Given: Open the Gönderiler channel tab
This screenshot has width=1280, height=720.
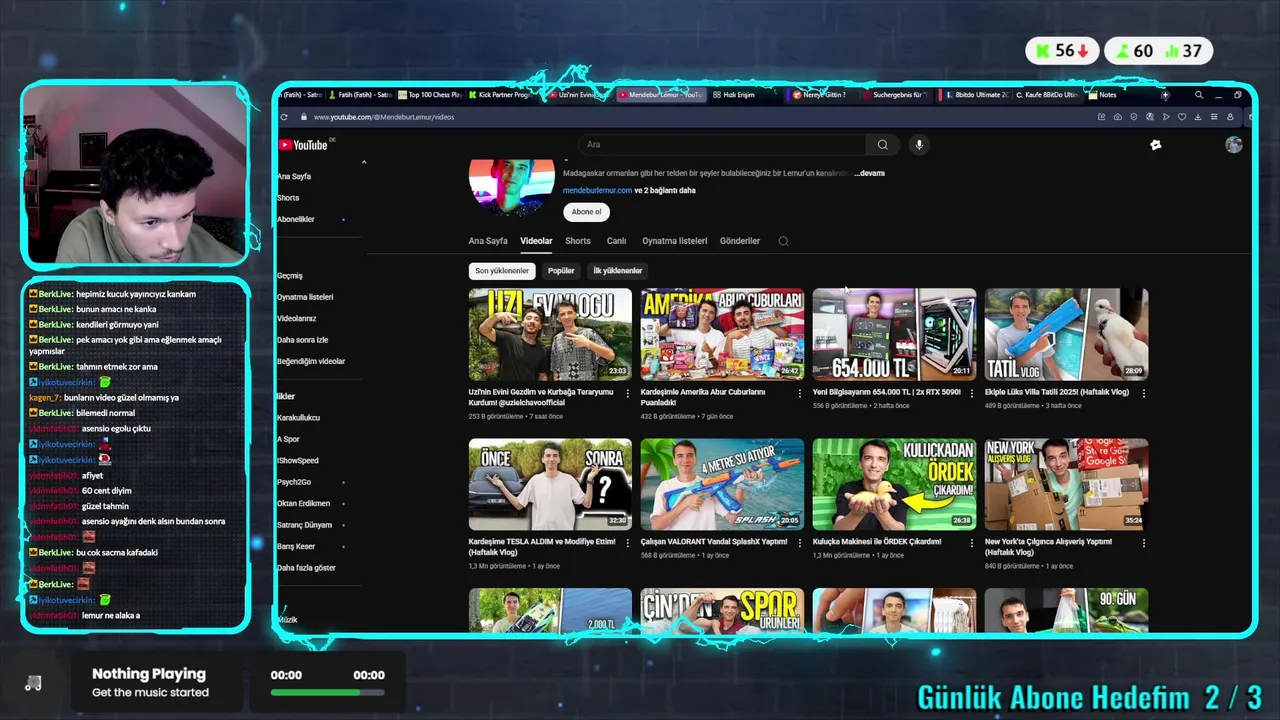Looking at the screenshot, I should coord(740,241).
